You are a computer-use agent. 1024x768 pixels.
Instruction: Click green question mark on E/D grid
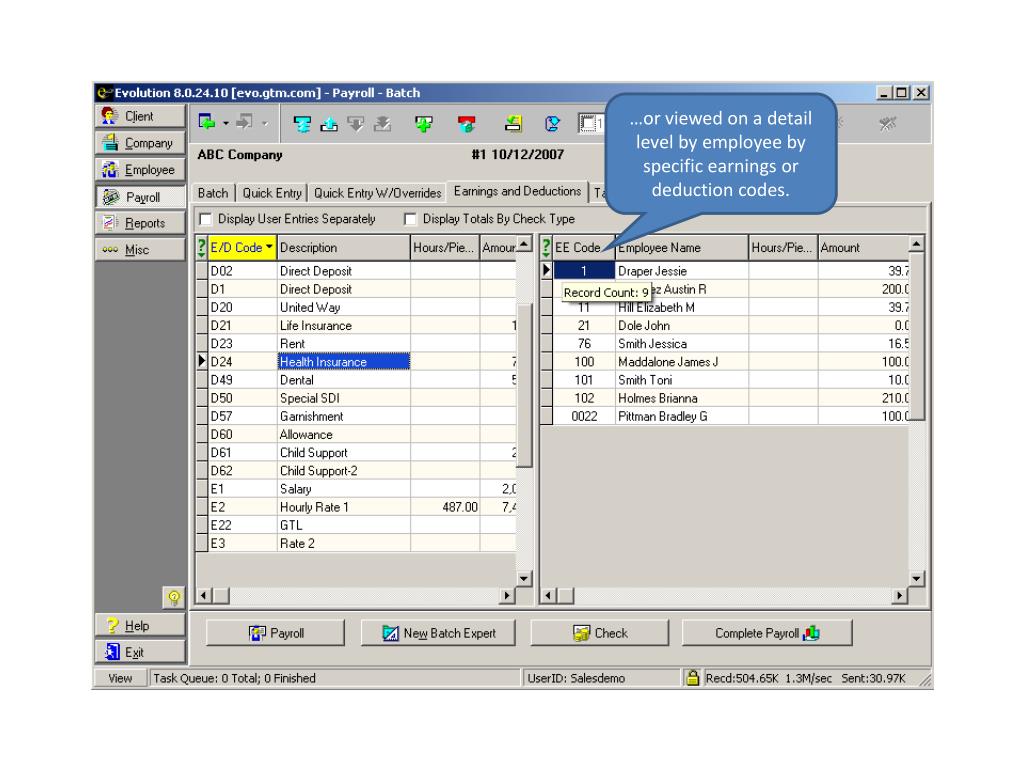[x=202, y=248]
